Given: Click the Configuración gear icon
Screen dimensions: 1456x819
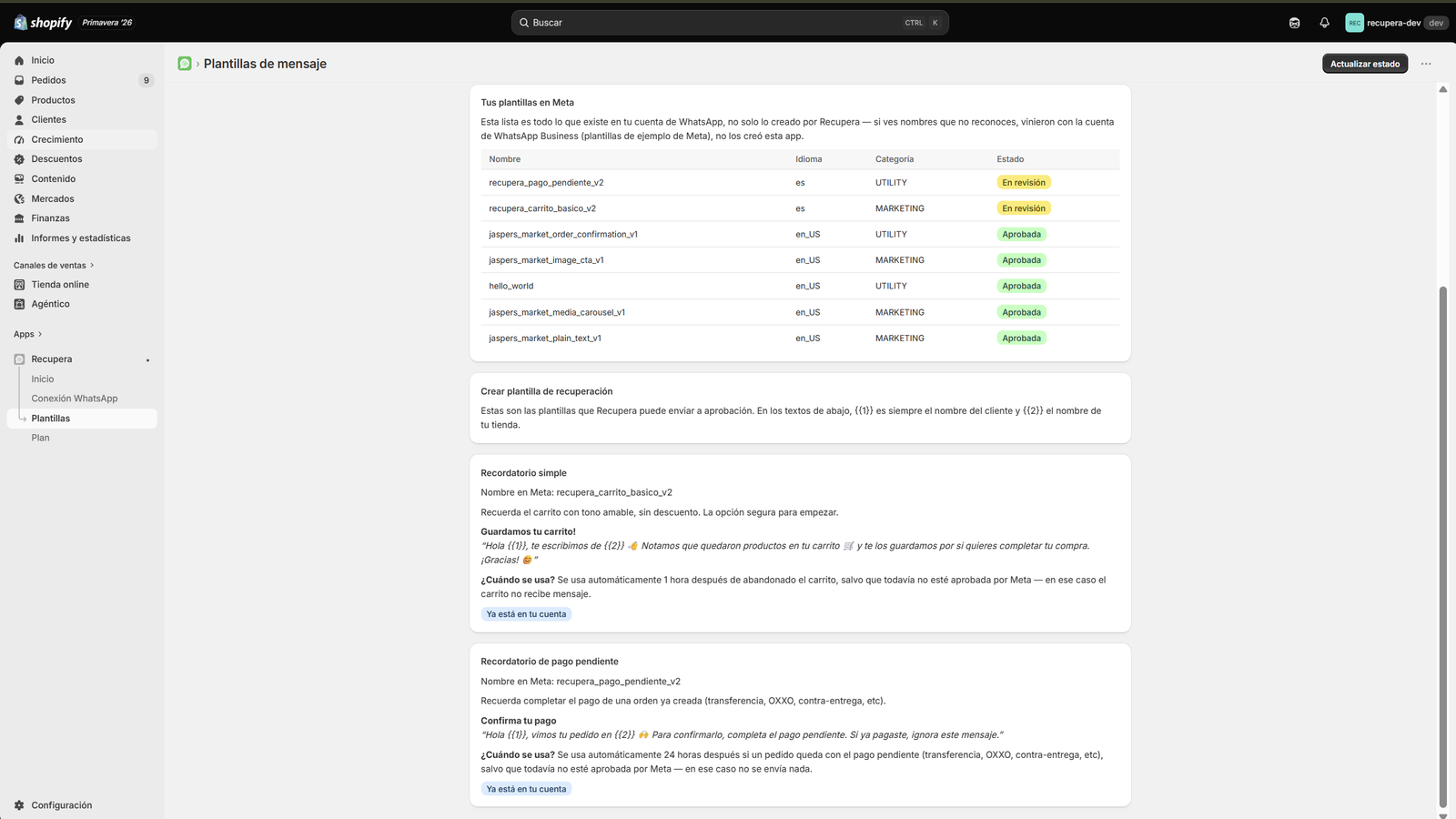Looking at the screenshot, I should (x=19, y=805).
